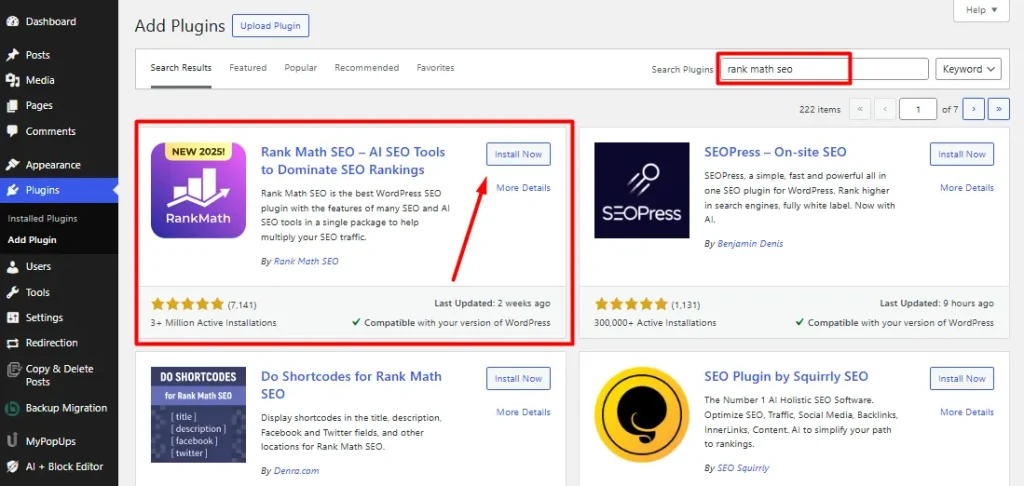Image resolution: width=1024 pixels, height=486 pixels.
Task: Click '3+ Million Active Installations' text
Action: [214, 323]
